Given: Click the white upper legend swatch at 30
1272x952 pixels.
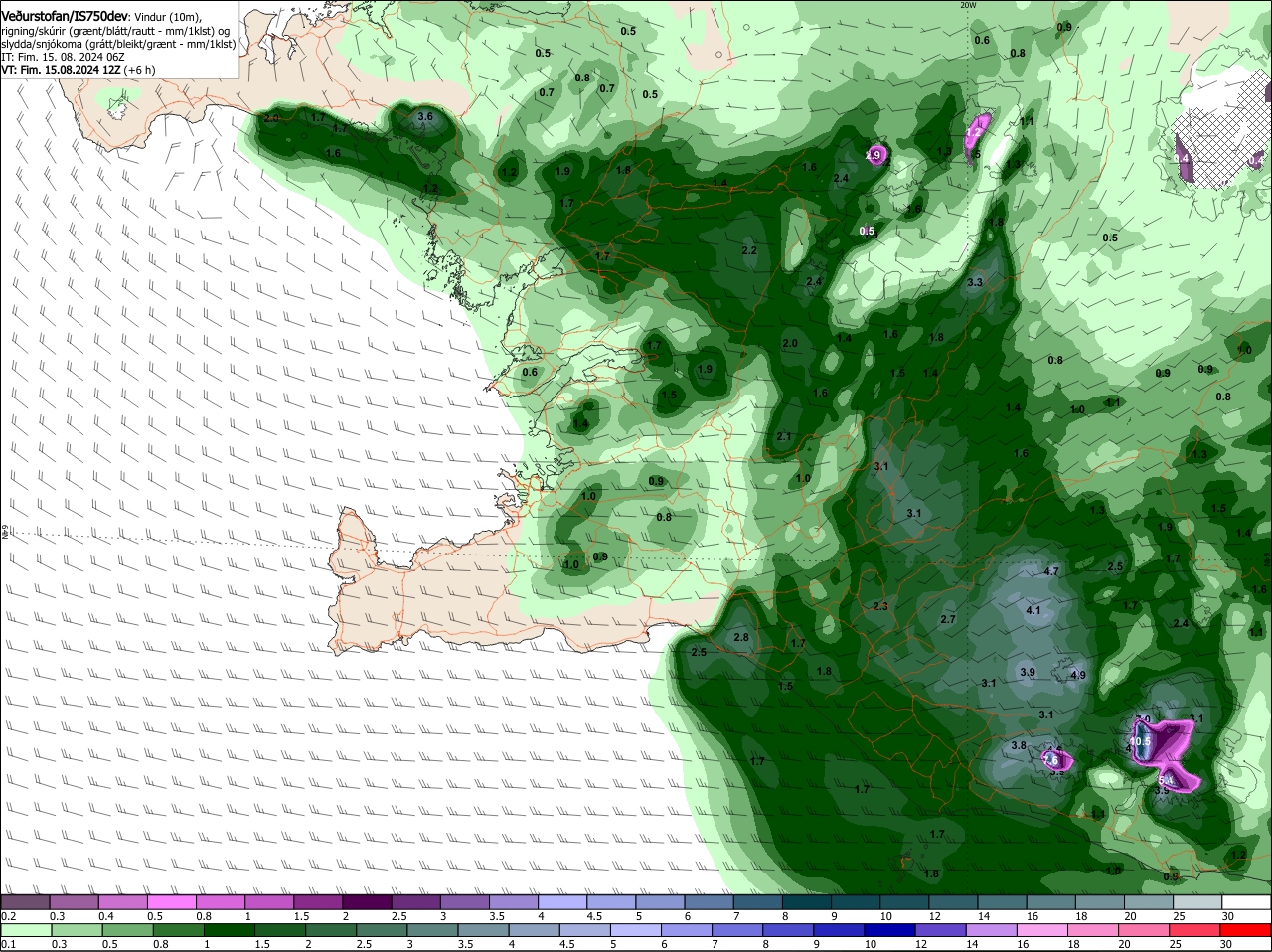Looking at the screenshot, I should [1246, 901].
